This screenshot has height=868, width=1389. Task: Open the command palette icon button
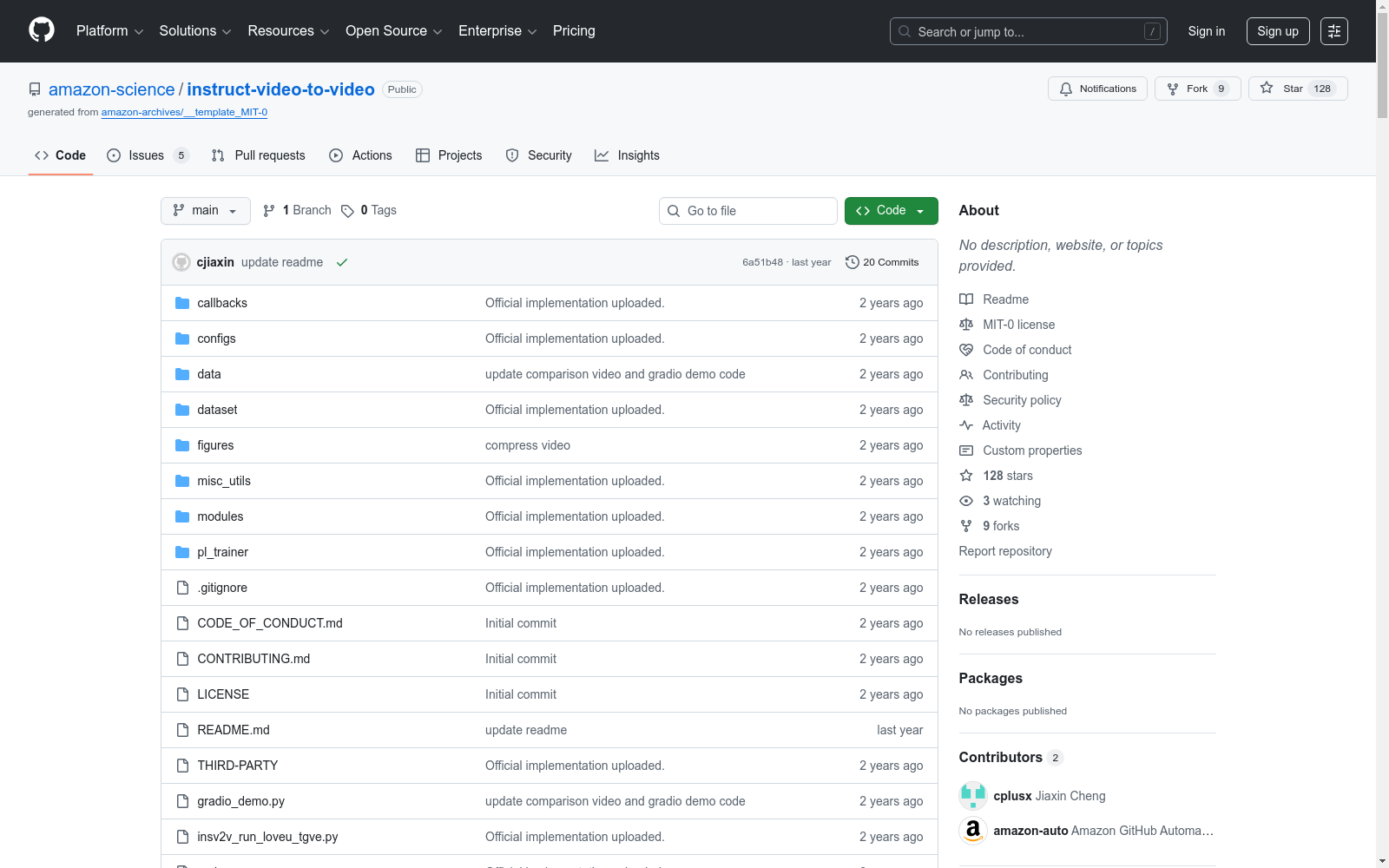tap(1334, 31)
